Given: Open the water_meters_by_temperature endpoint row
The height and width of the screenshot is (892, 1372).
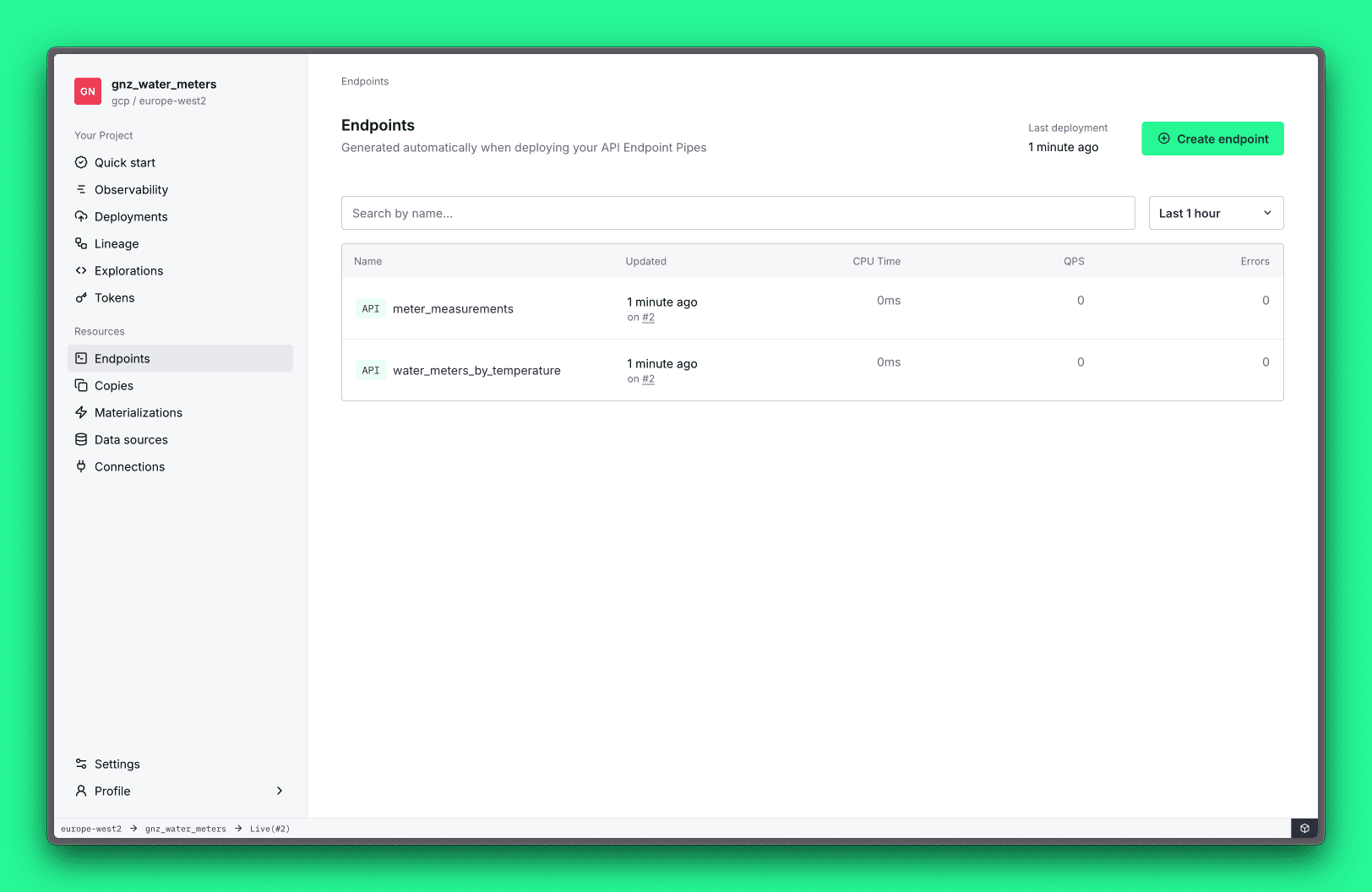Looking at the screenshot, I should pyautogui.click(x=476, y=370).
